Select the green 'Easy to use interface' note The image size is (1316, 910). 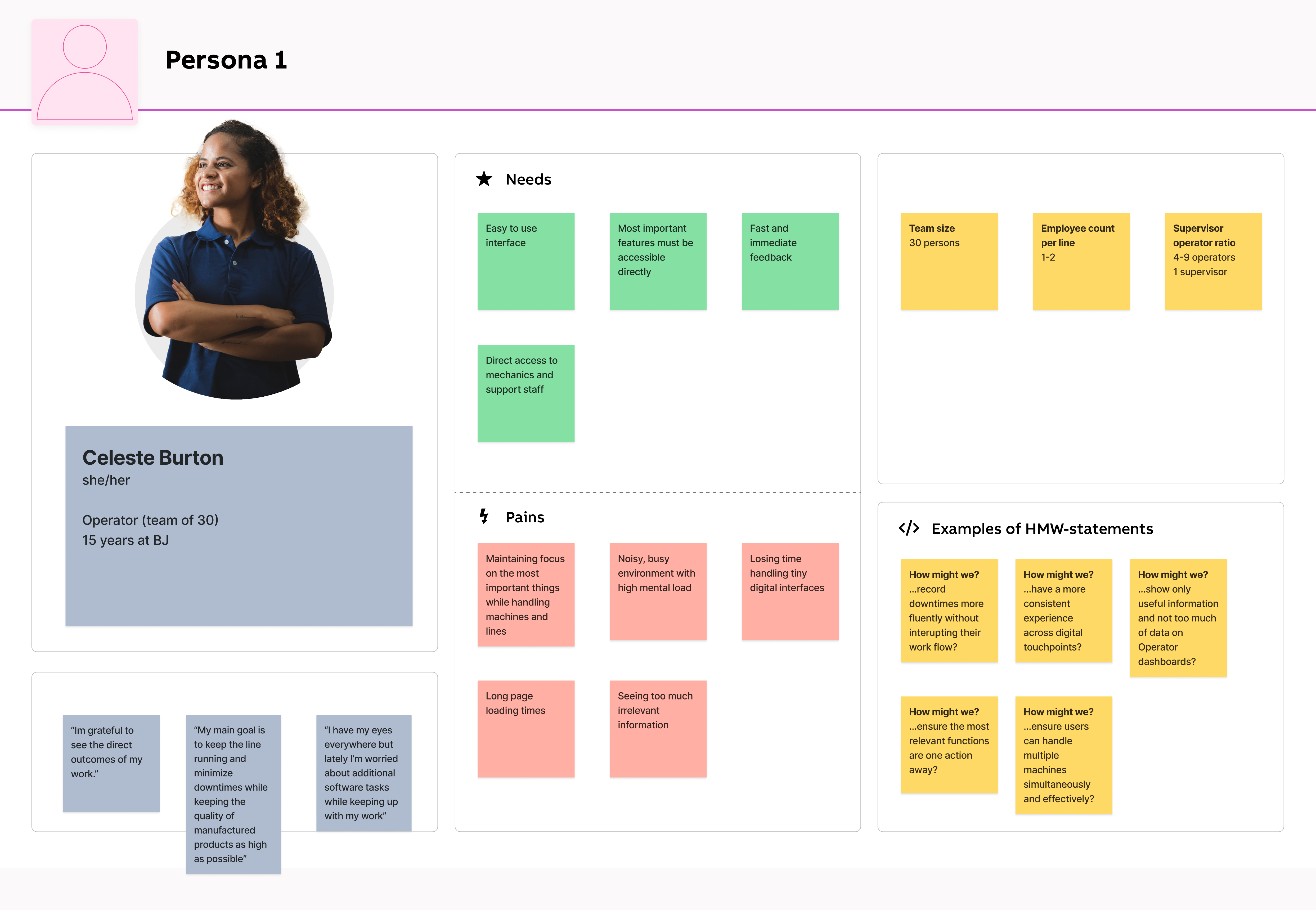coord(525,261)
